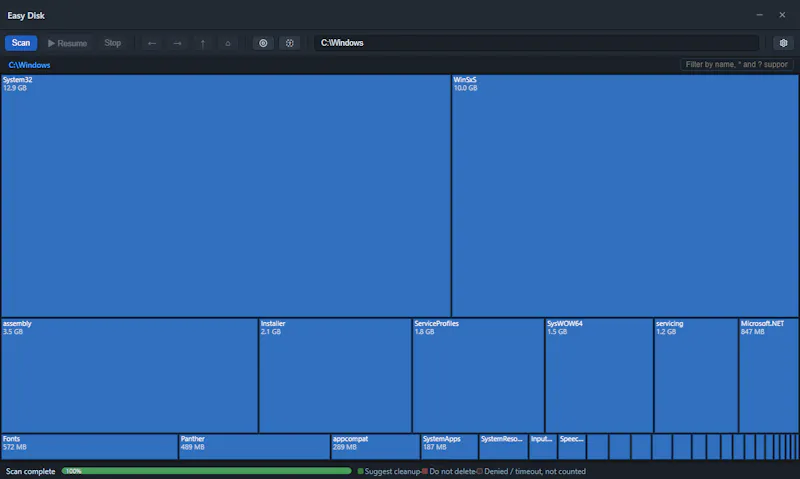Go up one folder with the up arrow
Viewport: 800px width, 479px height.
coord(203,43)
